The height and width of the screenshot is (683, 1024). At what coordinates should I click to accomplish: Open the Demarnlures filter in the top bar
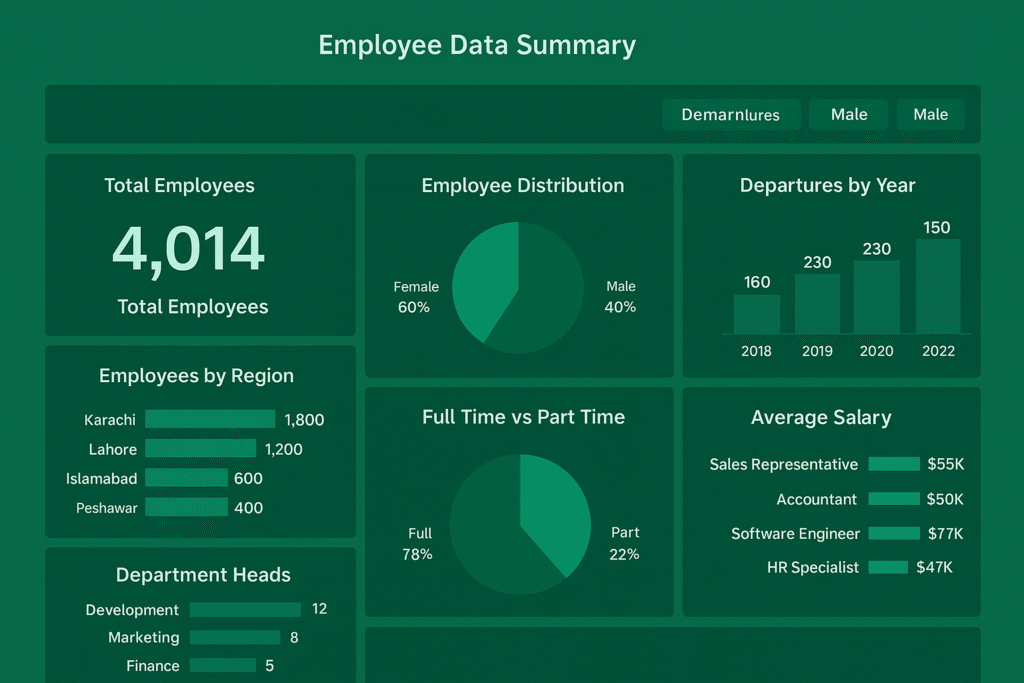tap(731, 115)
